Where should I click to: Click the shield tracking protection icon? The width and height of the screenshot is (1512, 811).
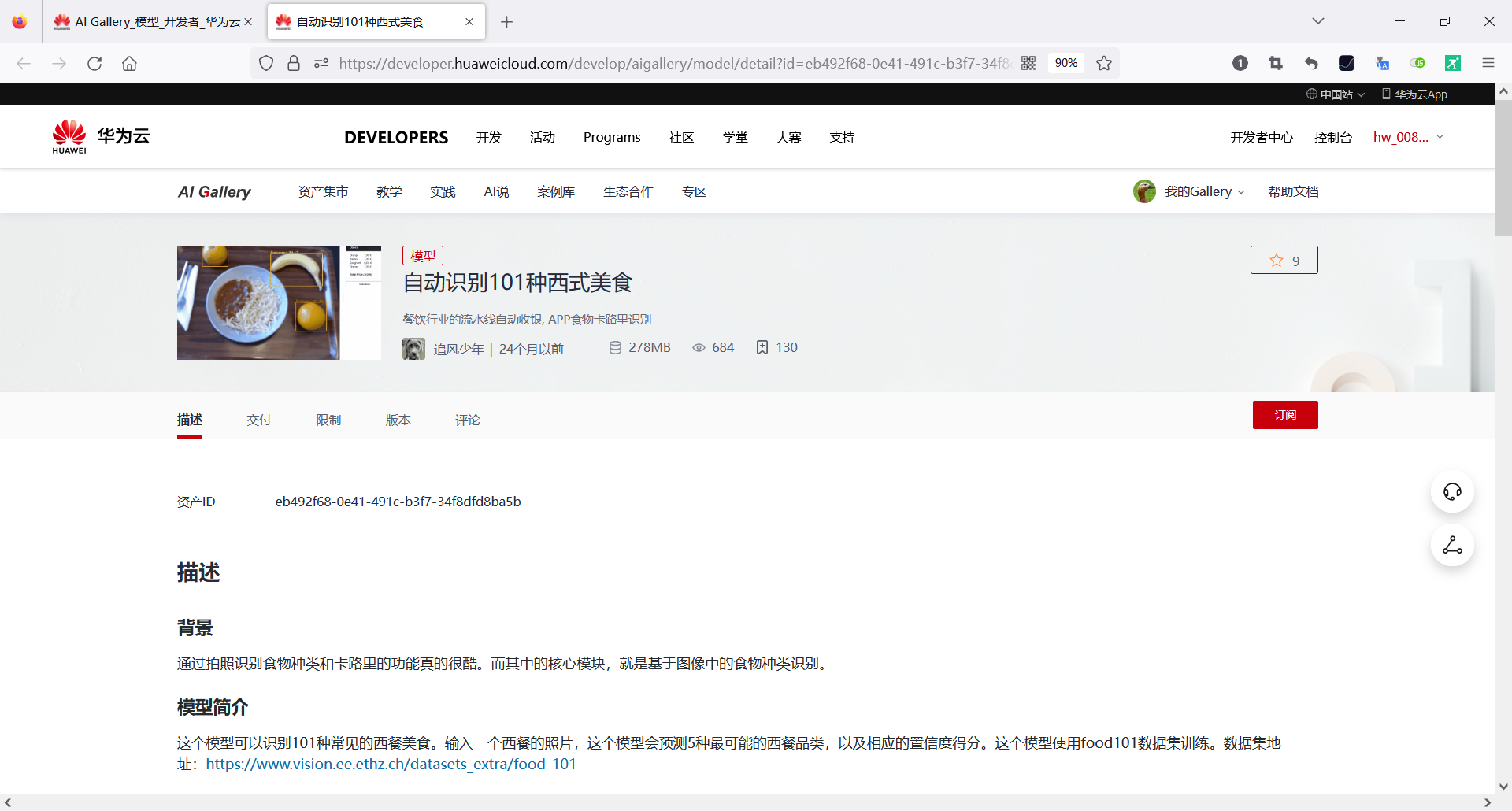265,63
